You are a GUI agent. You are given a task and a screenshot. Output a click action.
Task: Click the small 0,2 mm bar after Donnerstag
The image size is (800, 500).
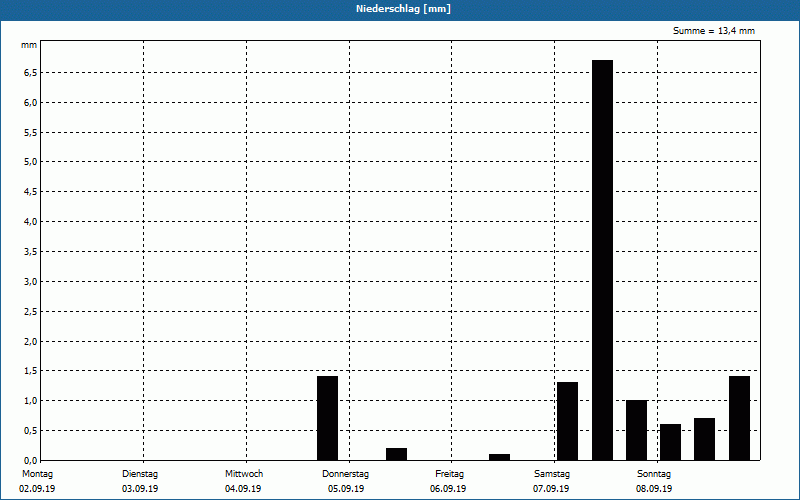point(396,454)
